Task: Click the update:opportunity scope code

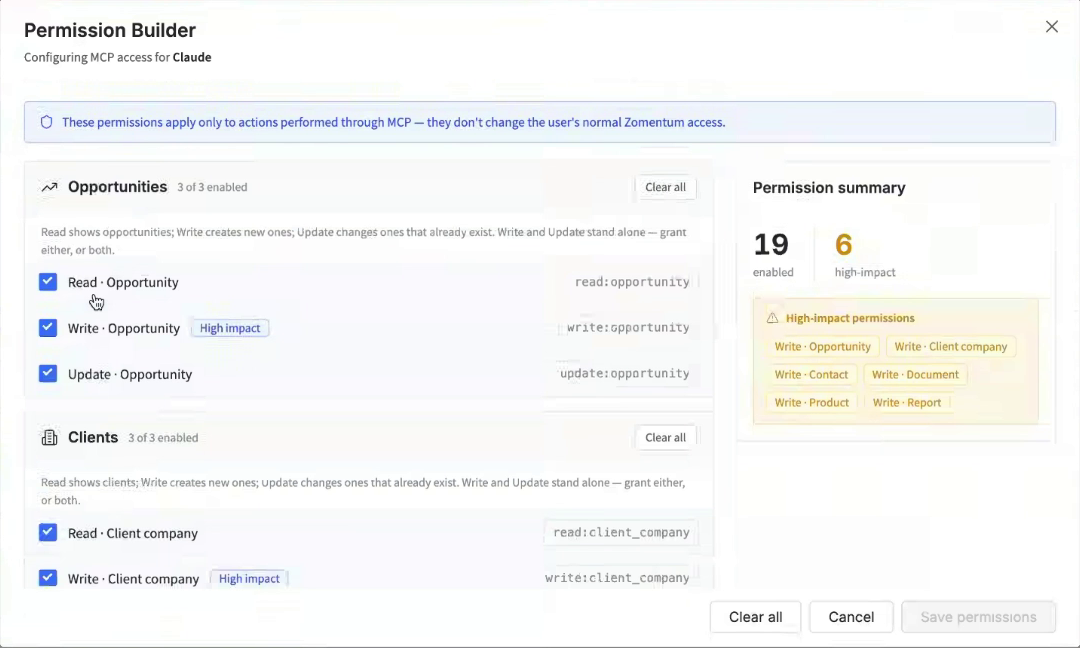Action: (624, 373)
